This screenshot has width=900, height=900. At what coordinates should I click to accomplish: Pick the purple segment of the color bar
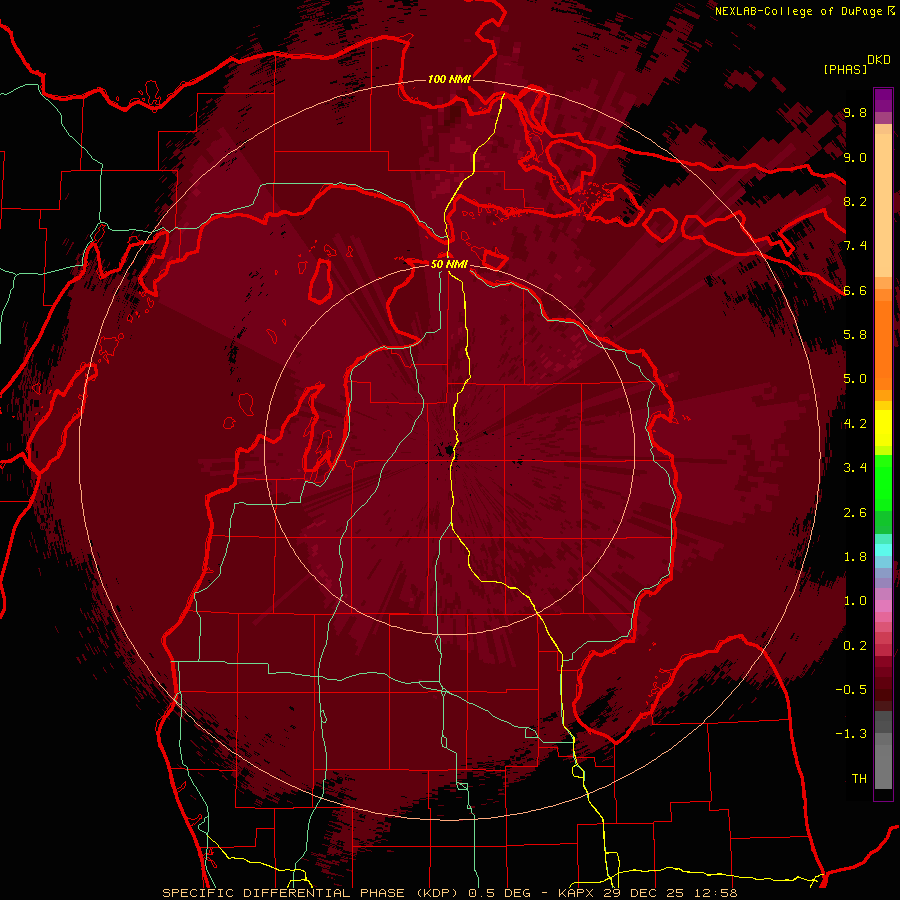tap(883, 100)
